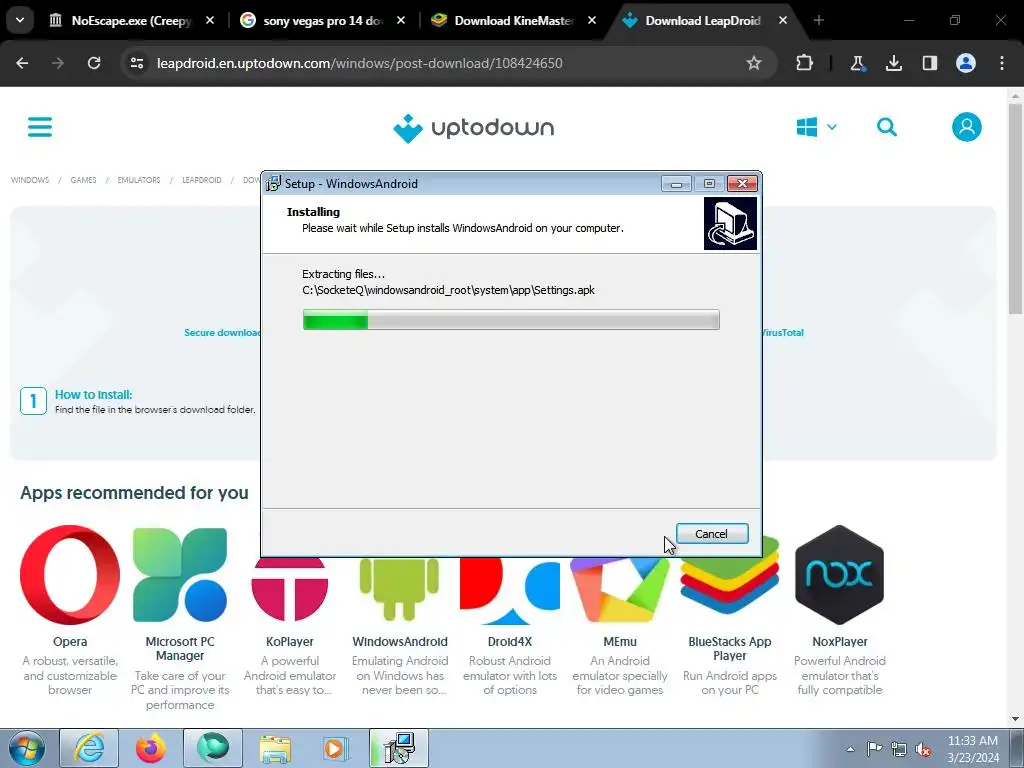1024x768 pixels.
Task: Open the MEmu app icon
Action: coord(620,588)
